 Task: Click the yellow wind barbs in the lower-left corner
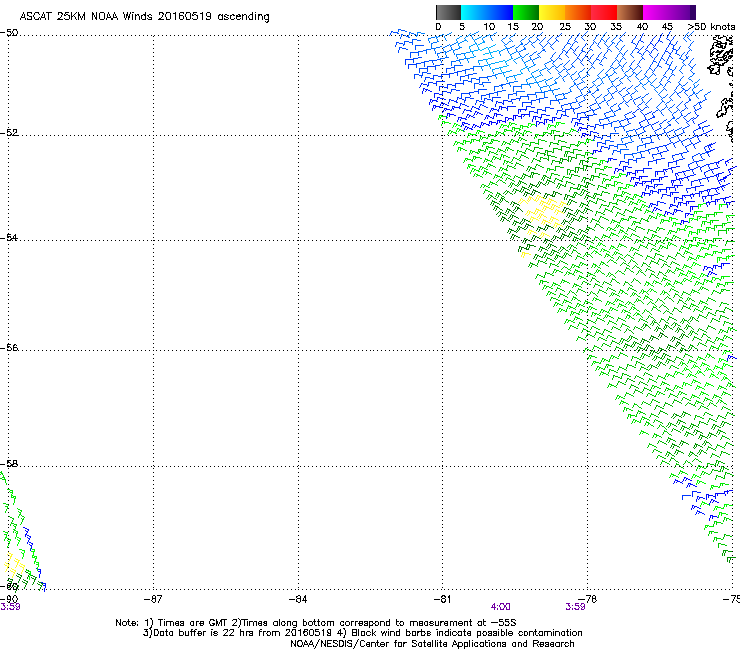[13, 564]
